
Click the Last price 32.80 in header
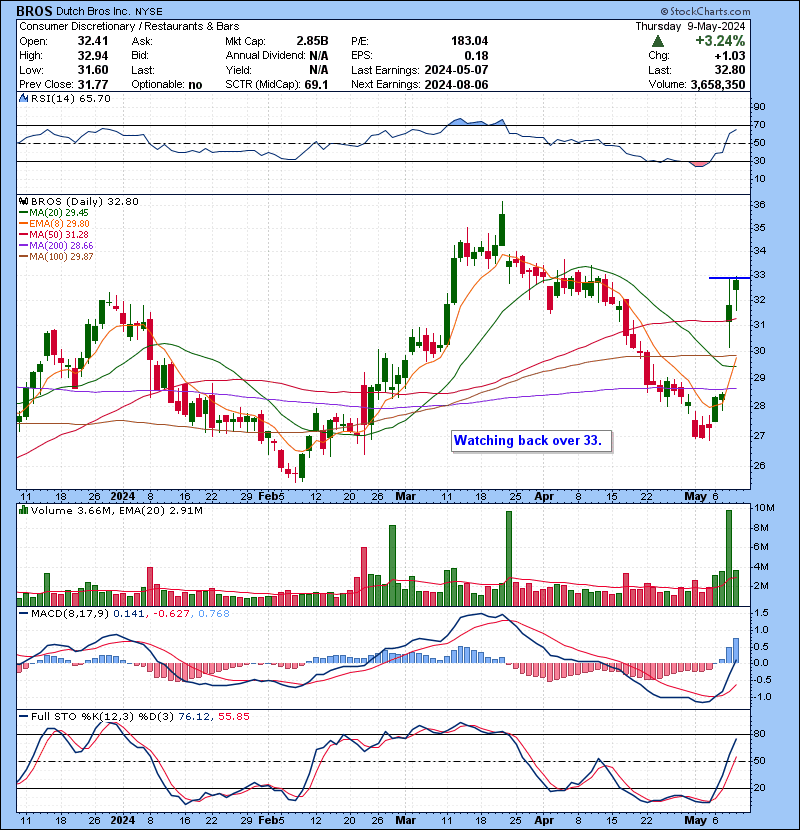click(730, 70)
